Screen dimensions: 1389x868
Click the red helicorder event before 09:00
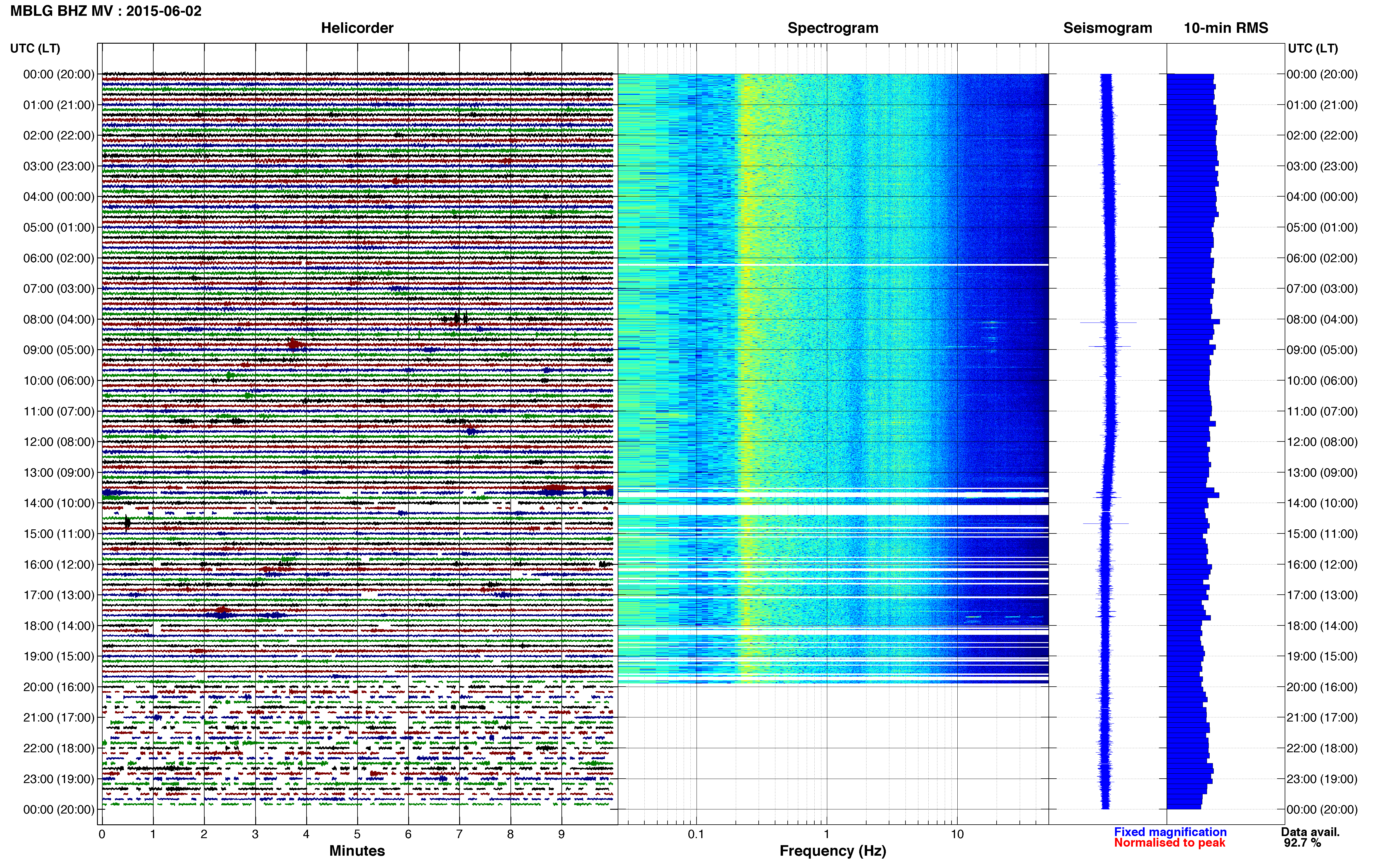point(295,344)
